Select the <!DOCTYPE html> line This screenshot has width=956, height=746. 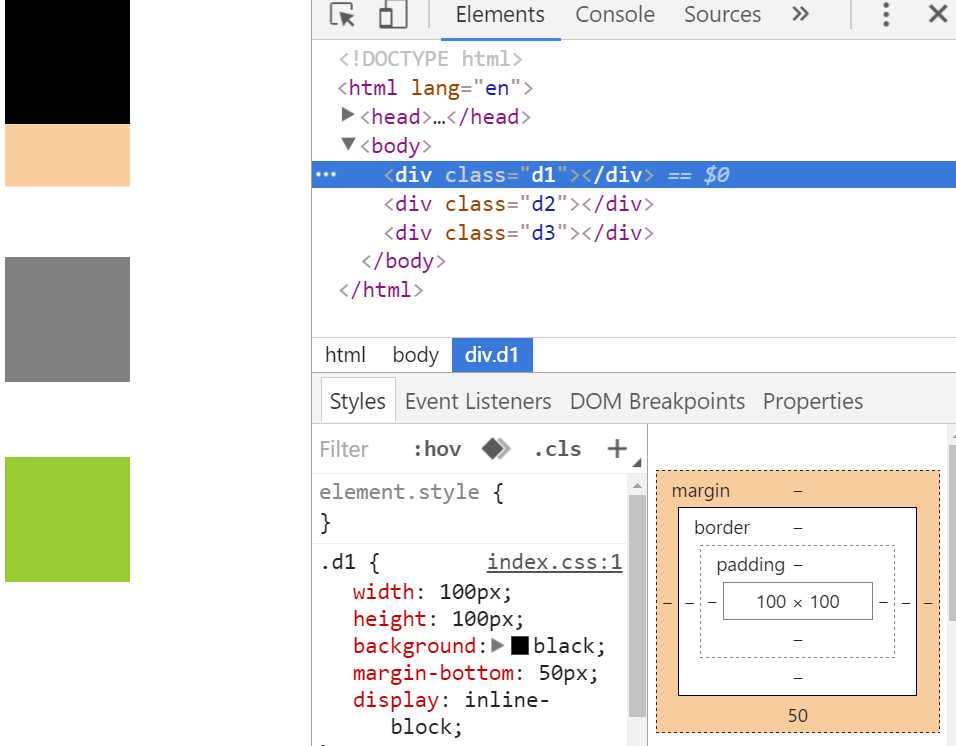coord(430,59)
